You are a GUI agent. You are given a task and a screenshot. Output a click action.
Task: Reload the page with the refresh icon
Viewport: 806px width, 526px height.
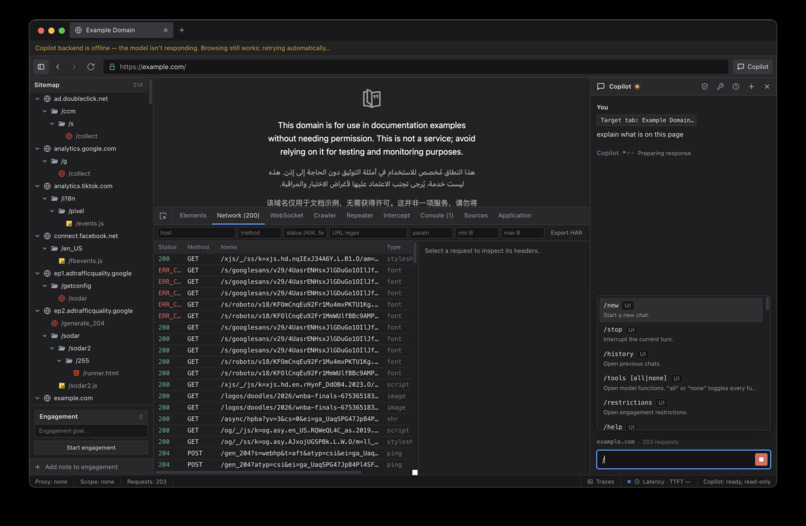[91, 67]
